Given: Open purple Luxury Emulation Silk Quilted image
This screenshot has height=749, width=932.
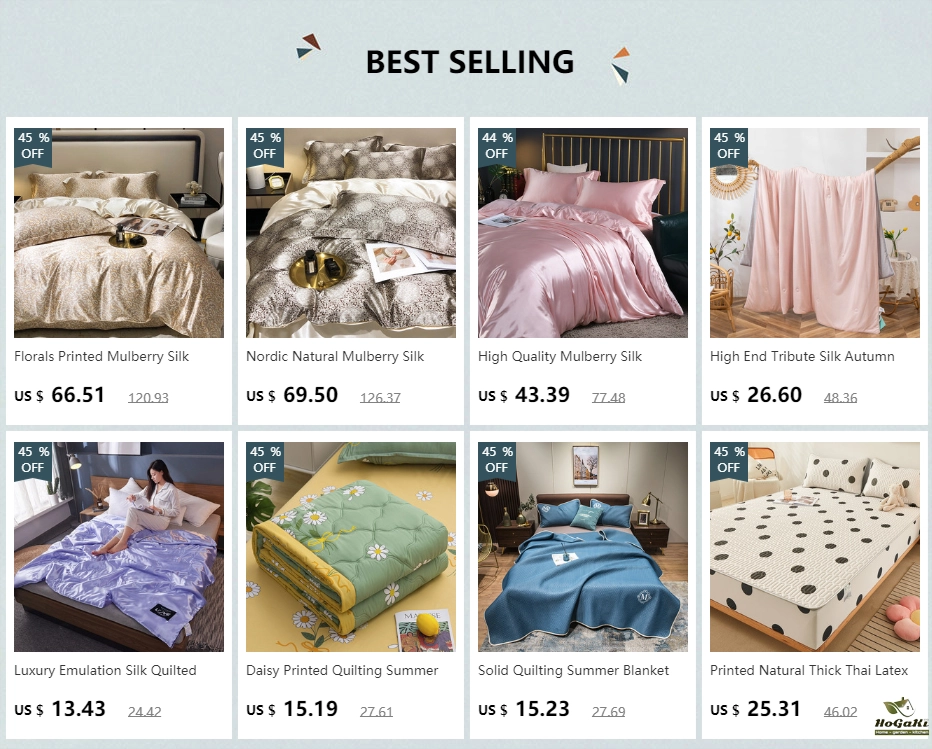Looking at the screenshot, I should point(119,547).
